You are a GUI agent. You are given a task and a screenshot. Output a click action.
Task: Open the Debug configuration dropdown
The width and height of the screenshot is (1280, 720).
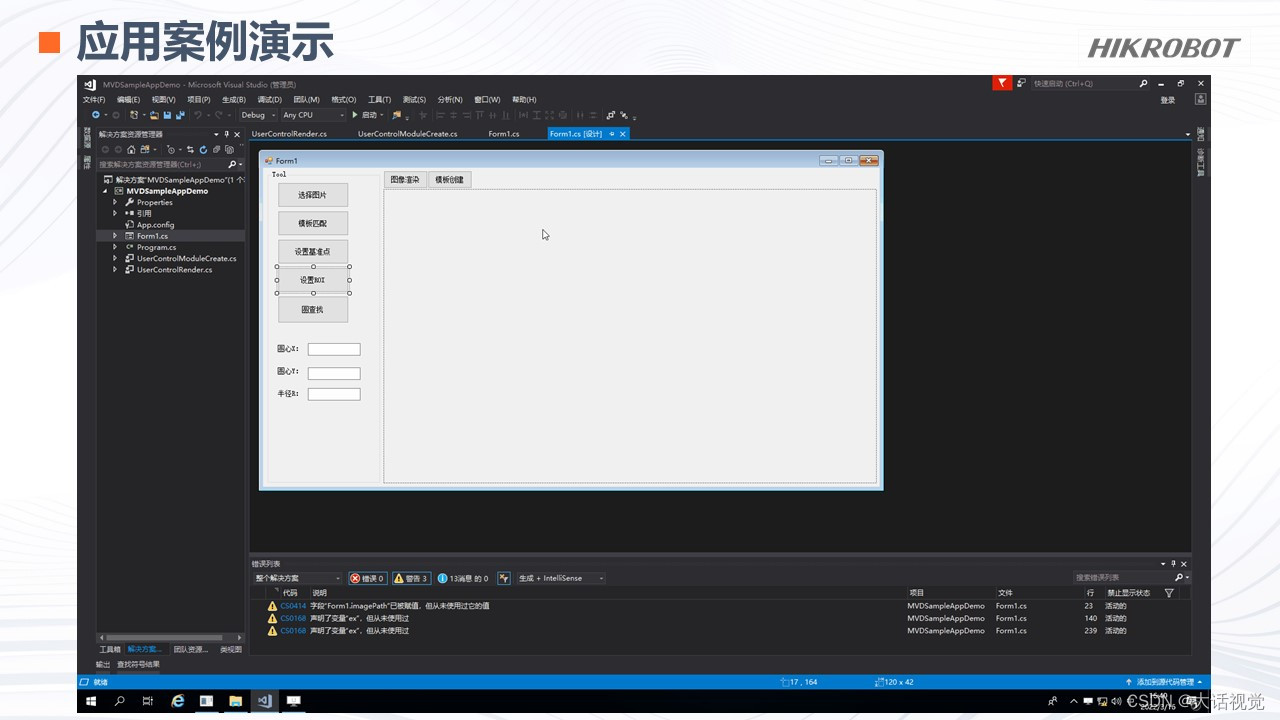tap(258, 115)
